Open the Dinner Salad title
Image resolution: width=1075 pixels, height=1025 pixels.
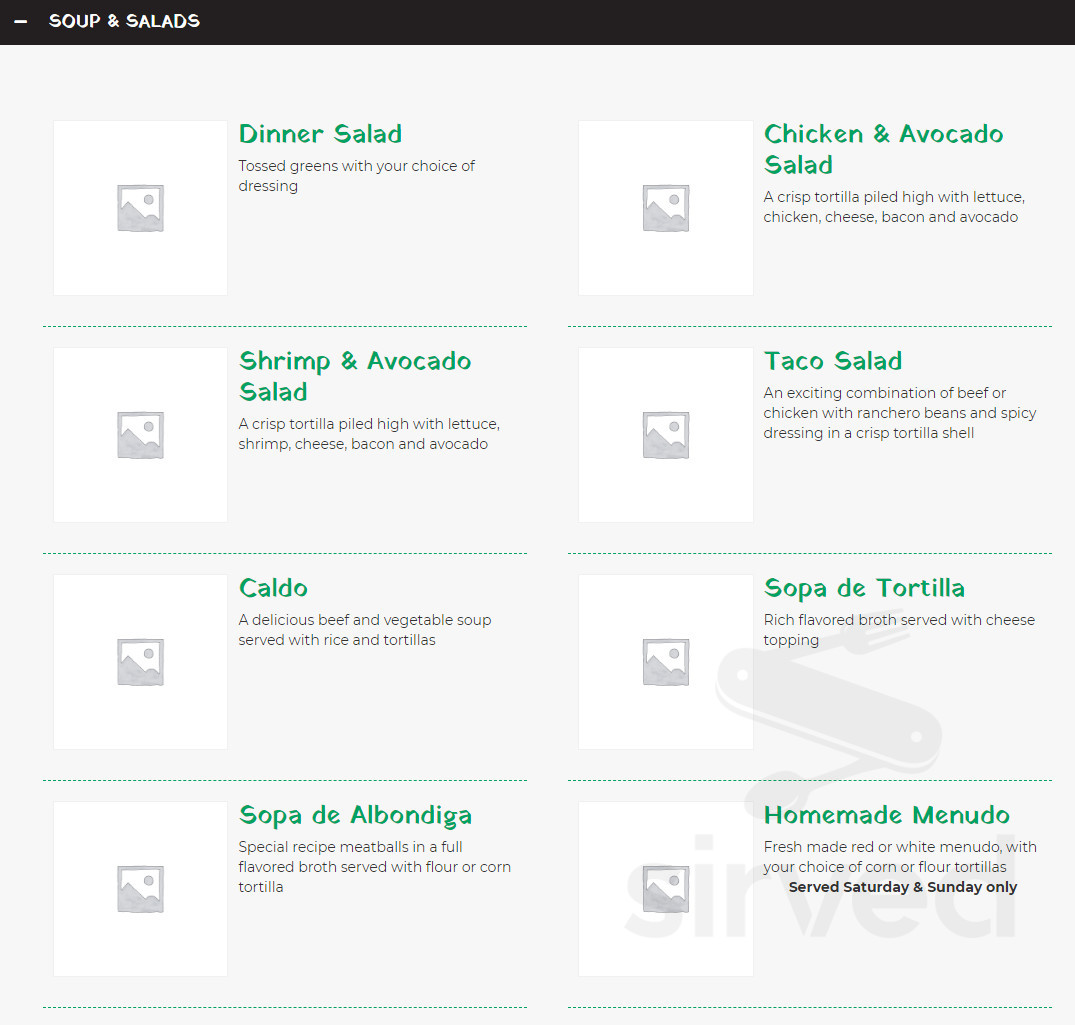(320, 134)
